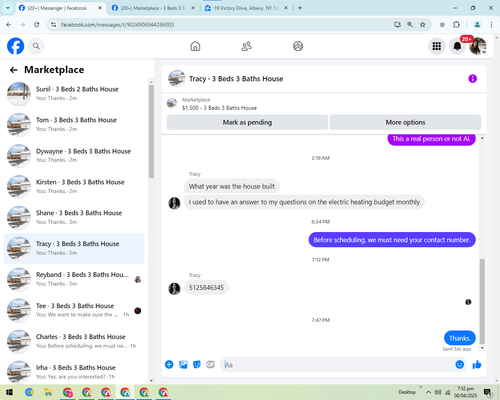Click 'What year was the house built' message
This screenshot has height=400, width=500.
[x=232, y=186]
